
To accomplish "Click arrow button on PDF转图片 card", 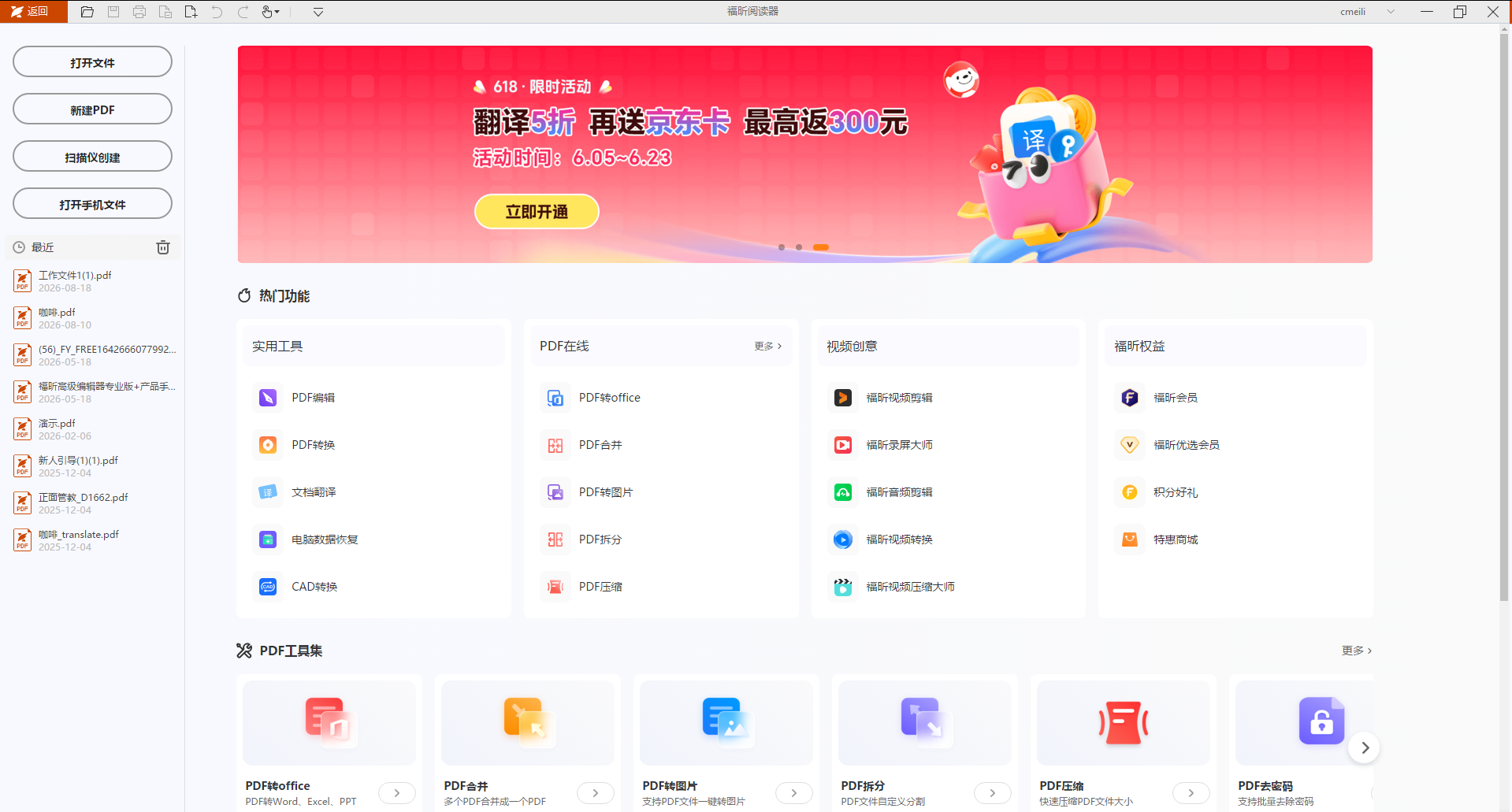I will point(794,793).
